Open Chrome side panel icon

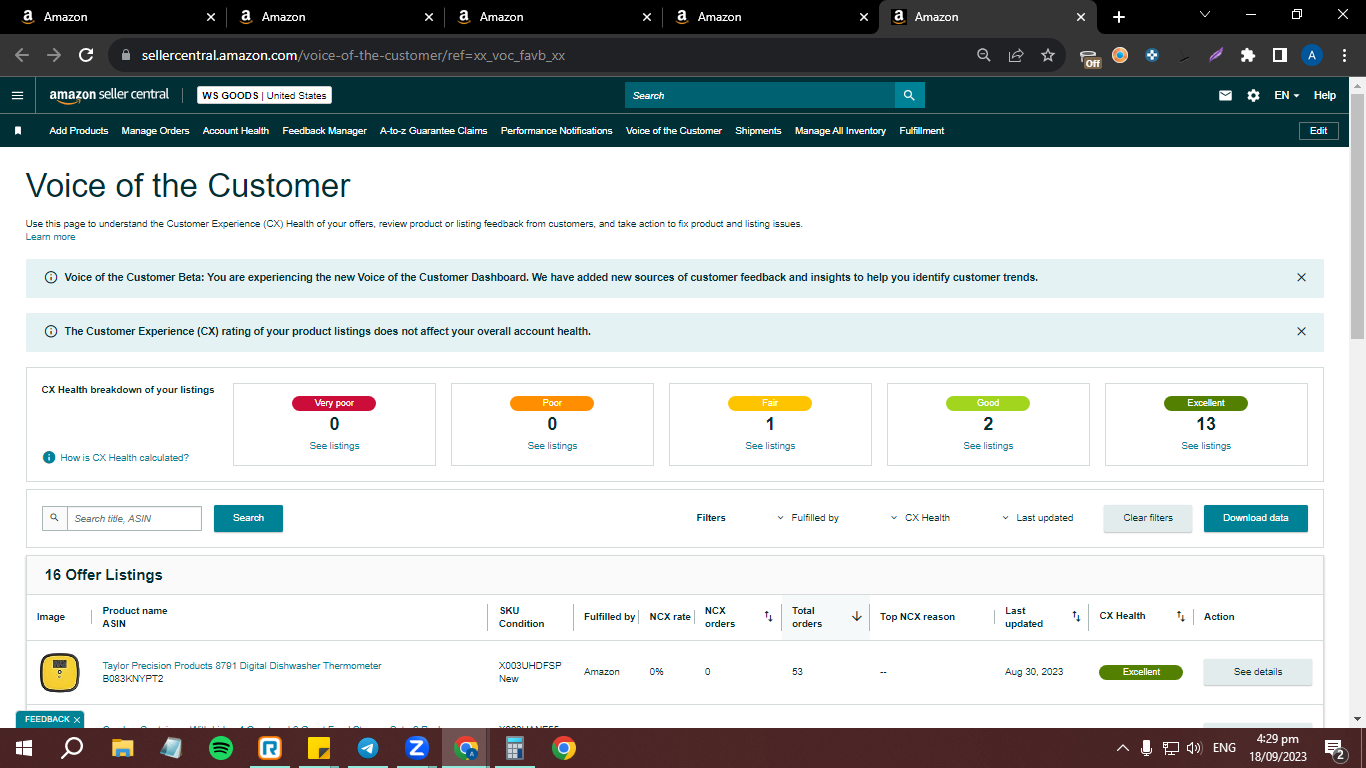pyautogui.click(x=1280, y=55)
